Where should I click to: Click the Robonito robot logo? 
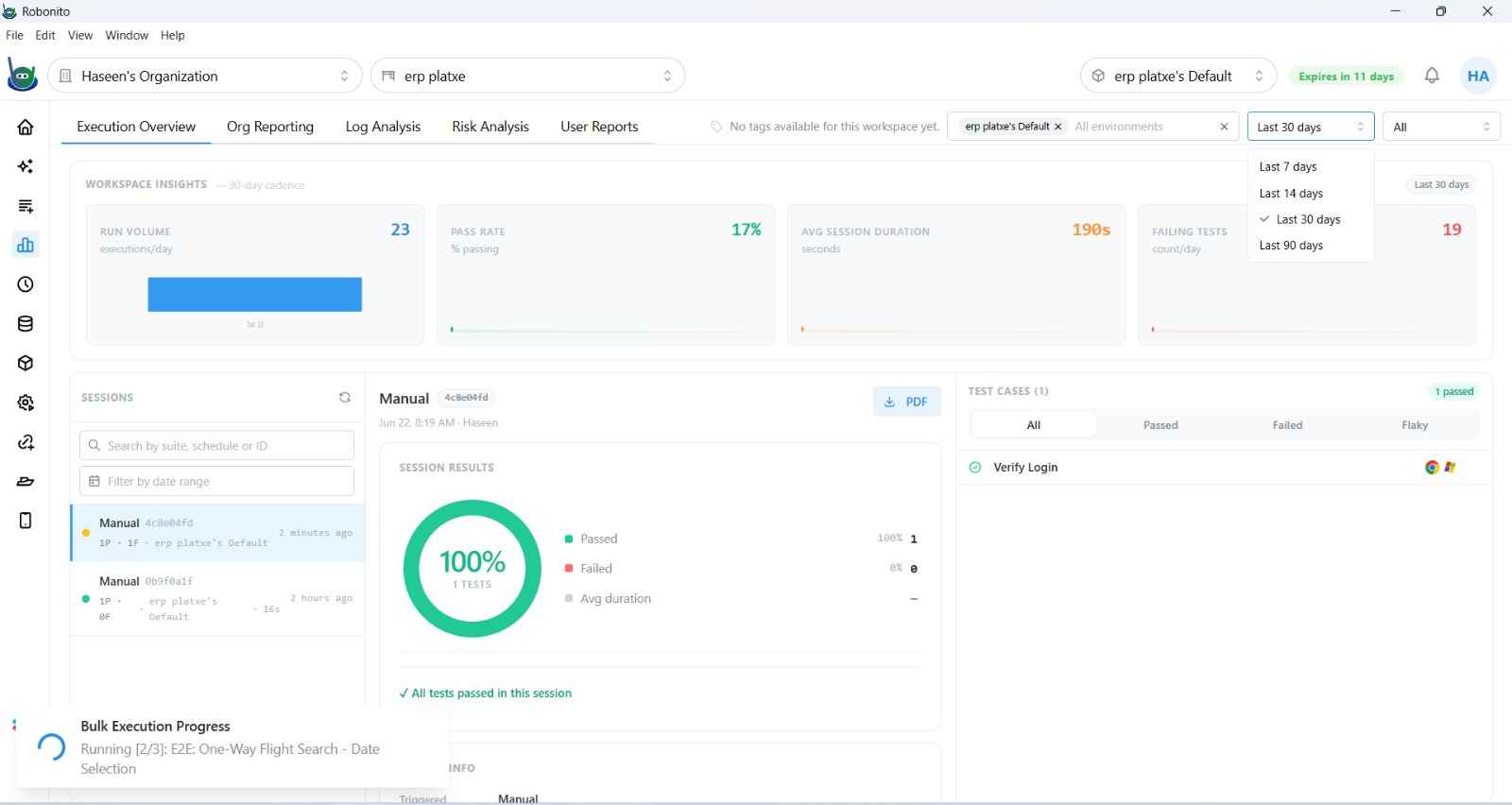22,76
